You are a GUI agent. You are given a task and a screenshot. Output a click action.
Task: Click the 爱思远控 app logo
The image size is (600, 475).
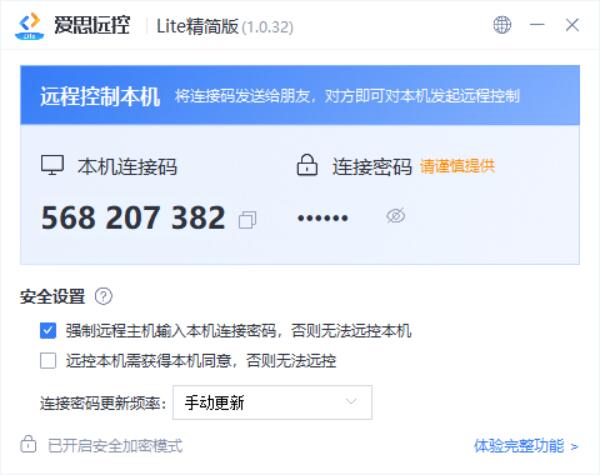pyautogui.click(x=29, y=26)
